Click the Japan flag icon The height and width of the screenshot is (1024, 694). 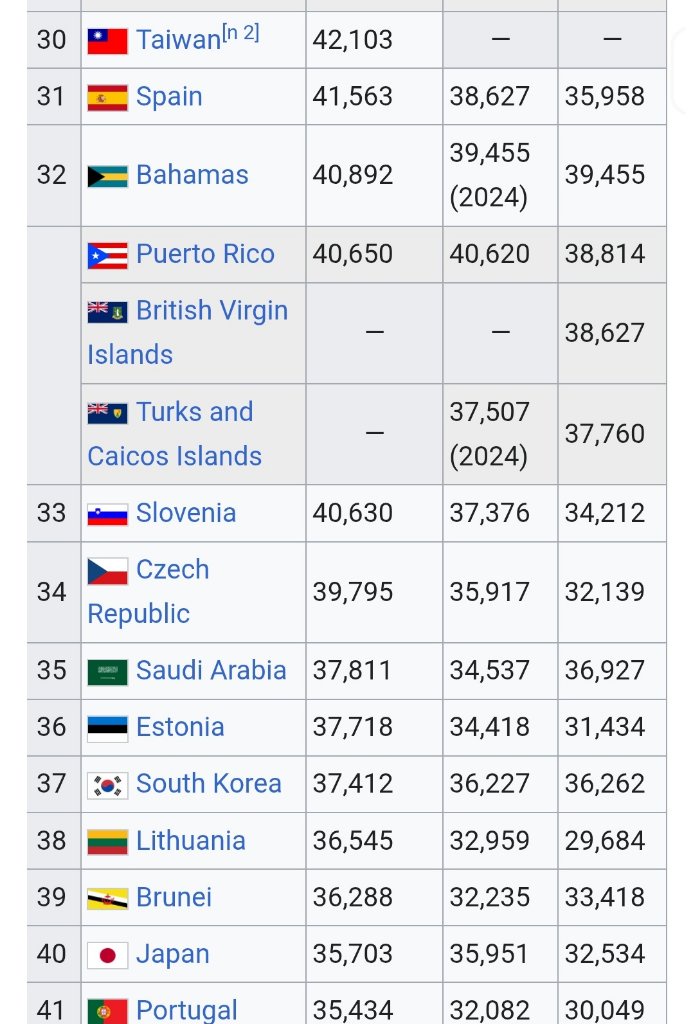pyautogui.click(x=108, y=955)
